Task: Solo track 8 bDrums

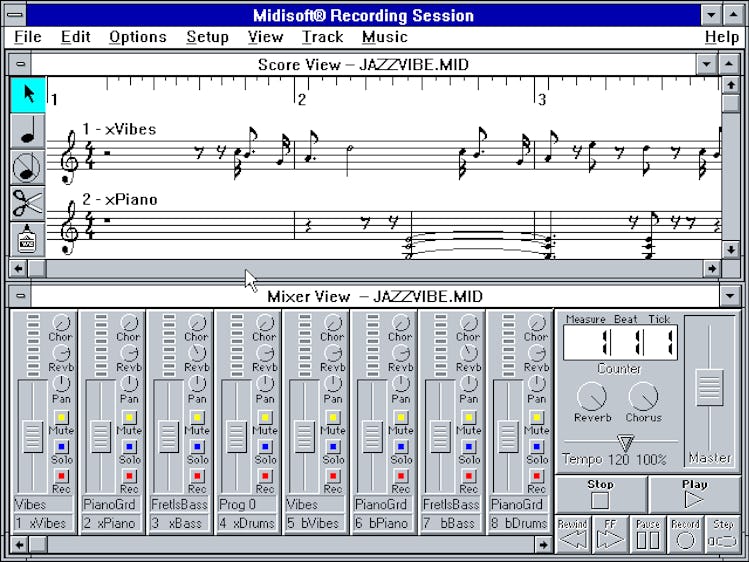Action: pyautogui.click(x=536, y=447)
